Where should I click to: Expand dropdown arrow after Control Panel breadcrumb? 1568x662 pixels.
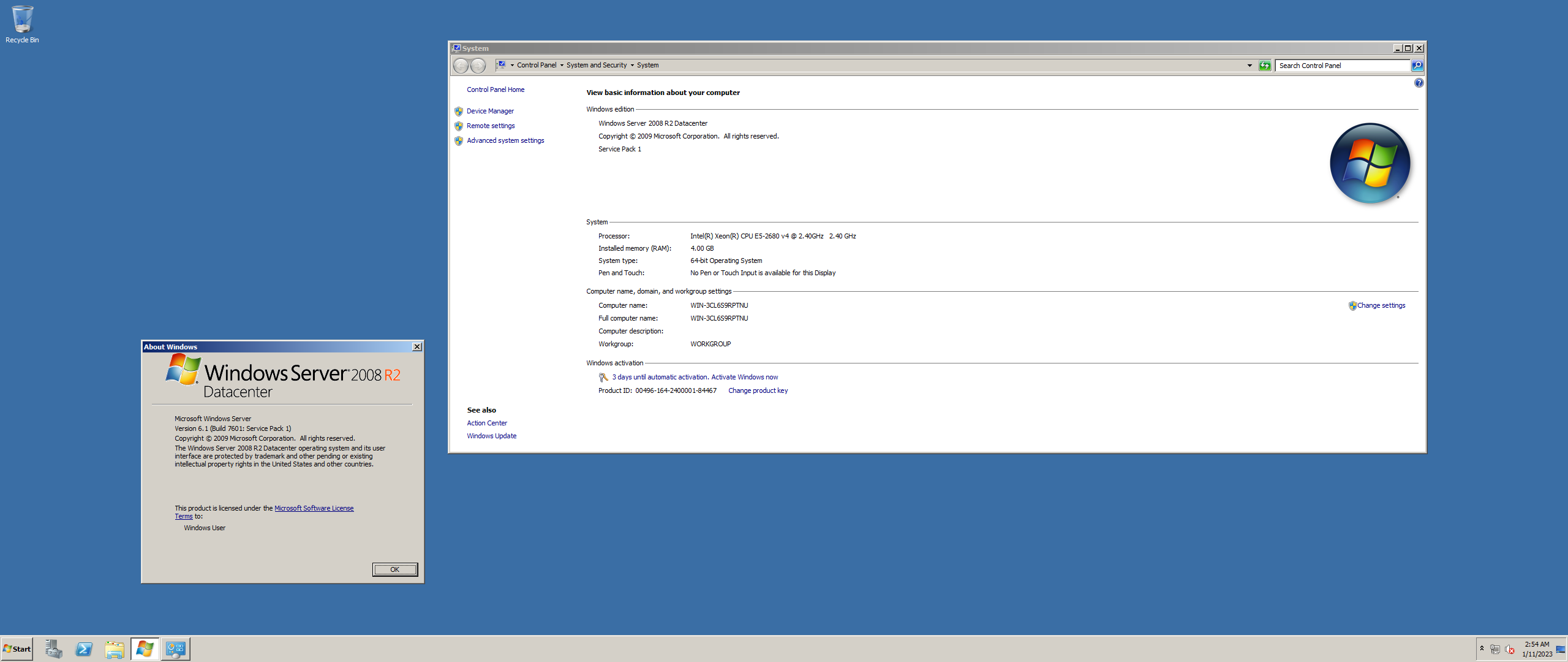click(x=562, y=66)
